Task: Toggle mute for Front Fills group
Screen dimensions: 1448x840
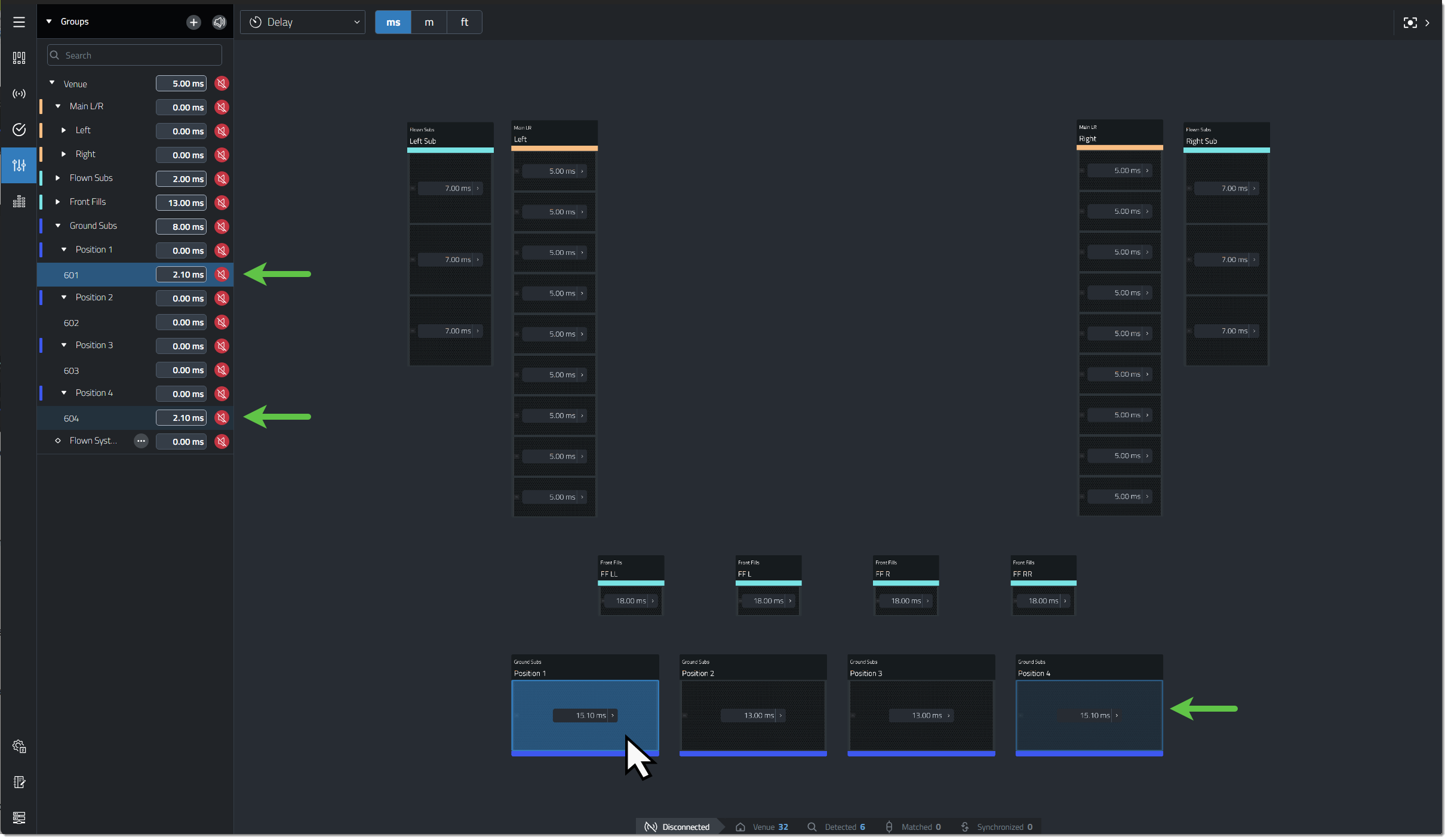Action: click(x=222, y=203)
